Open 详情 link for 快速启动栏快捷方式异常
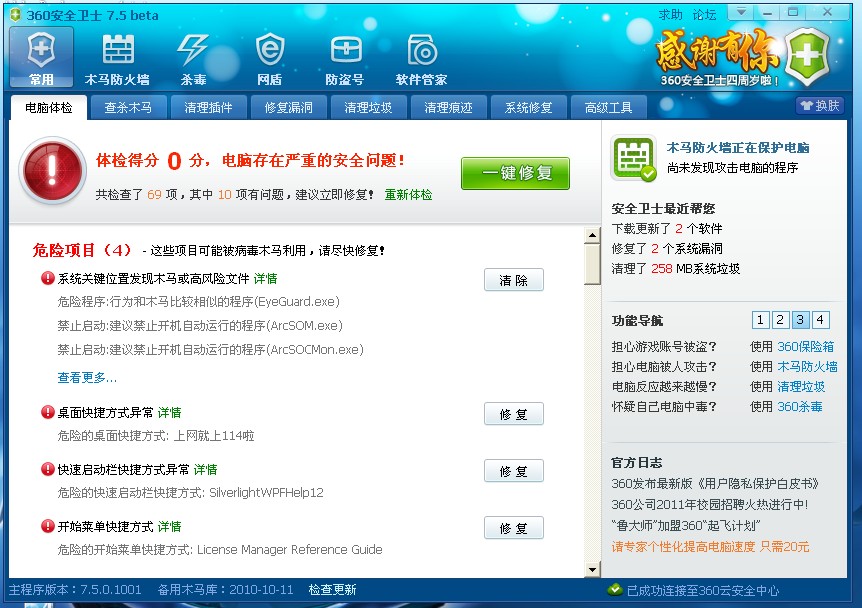 (x=206, y=469)
